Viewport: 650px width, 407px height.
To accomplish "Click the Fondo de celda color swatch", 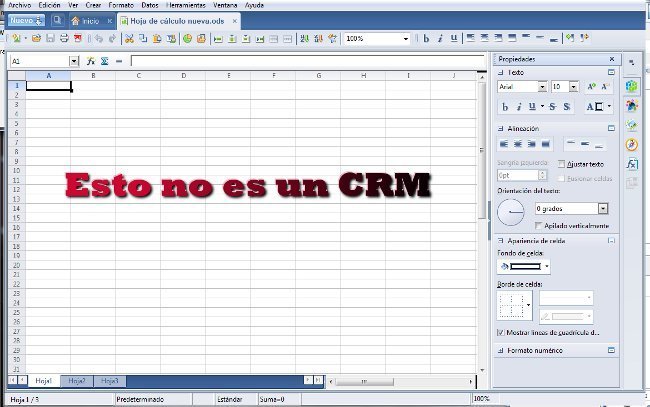I will pos(525,266).
